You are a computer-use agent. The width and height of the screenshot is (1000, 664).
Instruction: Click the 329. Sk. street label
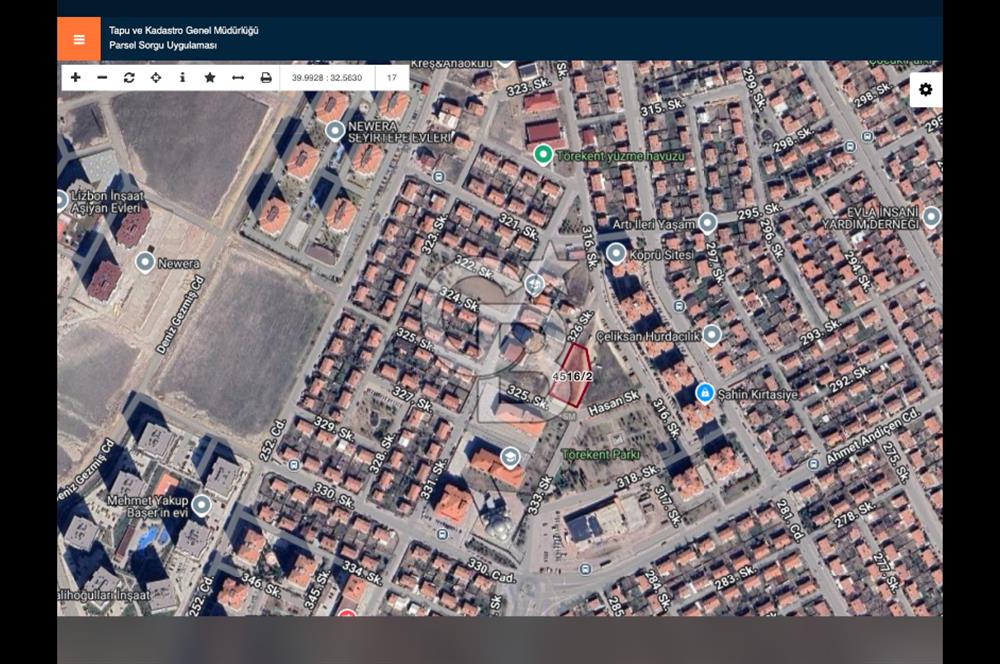tap(334, 429)
